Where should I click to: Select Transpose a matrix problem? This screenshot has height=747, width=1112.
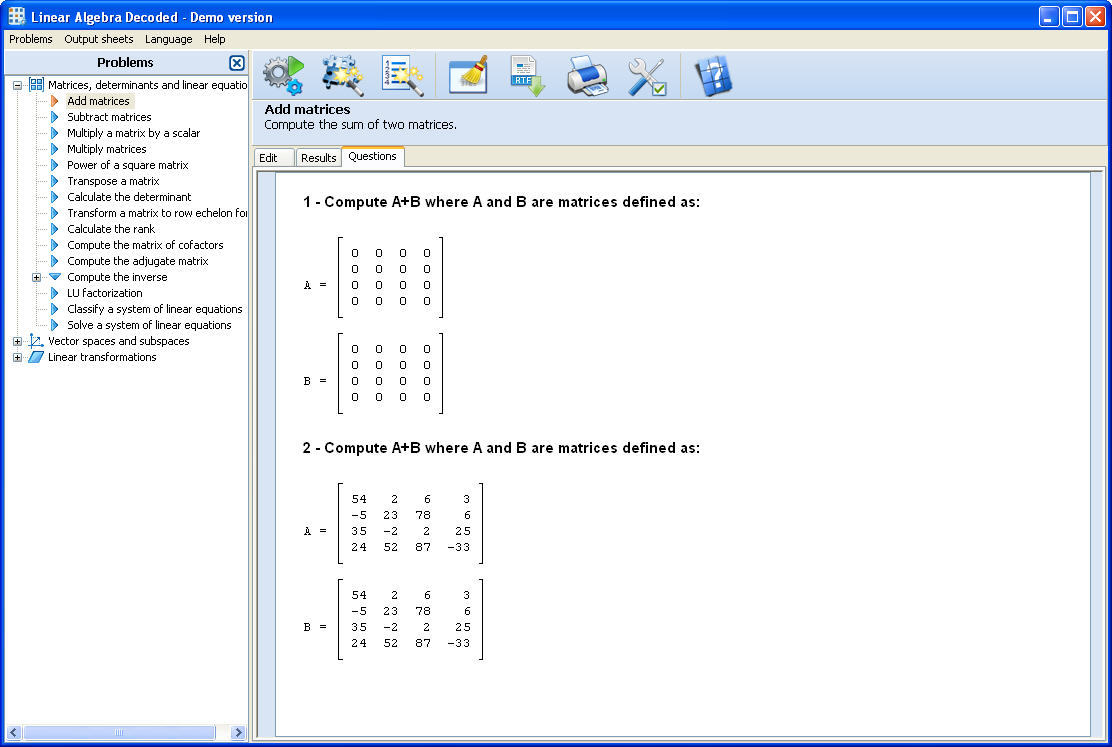[113, 181]
